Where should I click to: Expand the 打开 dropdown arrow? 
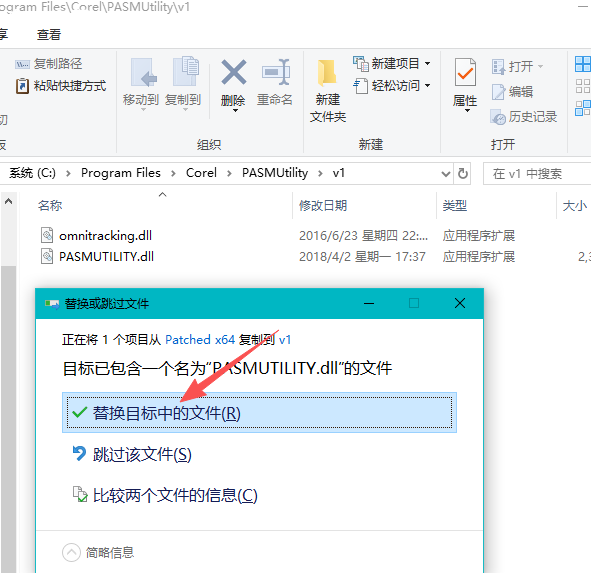pyautogui.click(x=540, y=67)
